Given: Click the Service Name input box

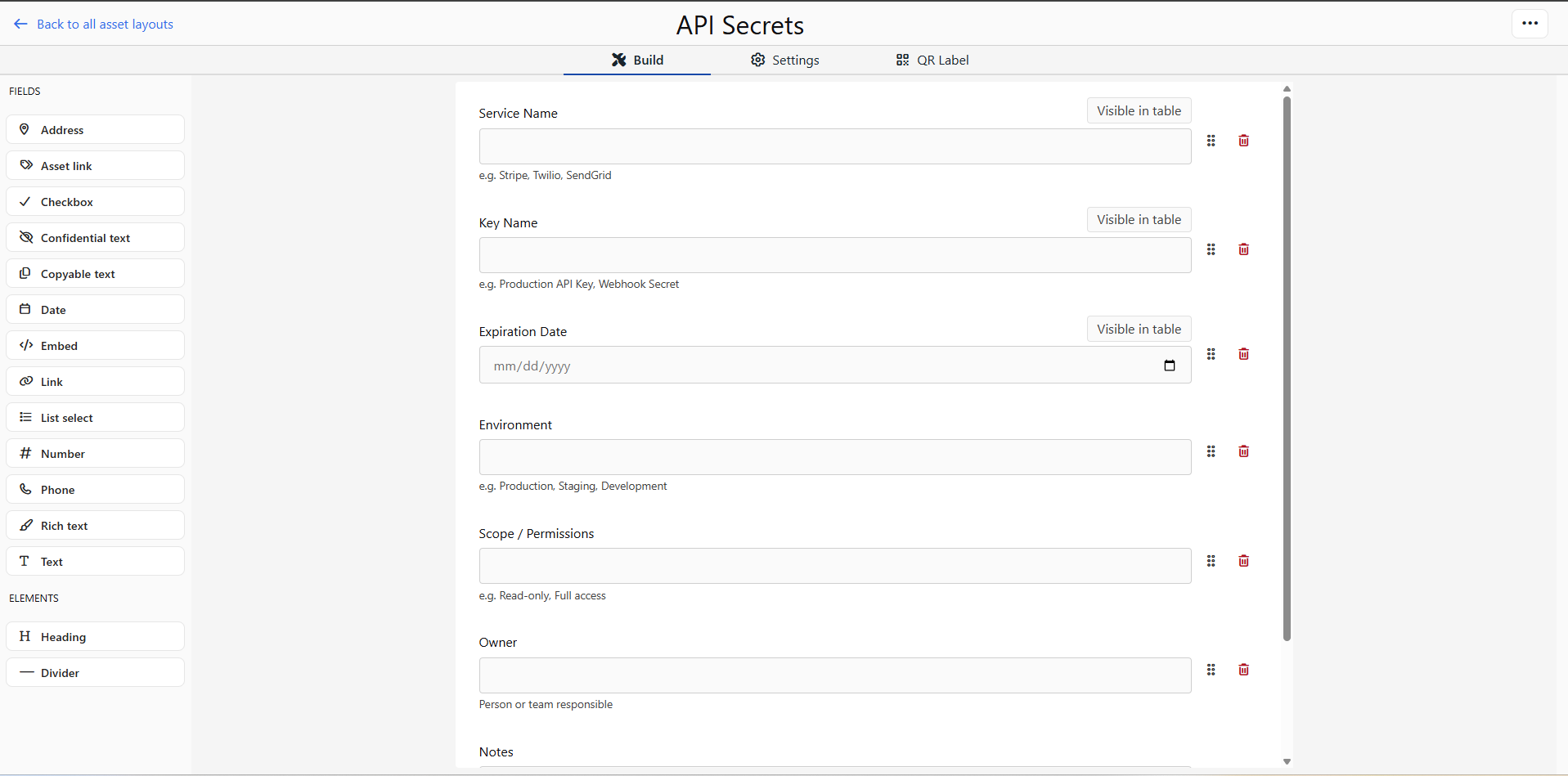Looking at the screenshot, I should pyautogui.click(x=835, y=146).
